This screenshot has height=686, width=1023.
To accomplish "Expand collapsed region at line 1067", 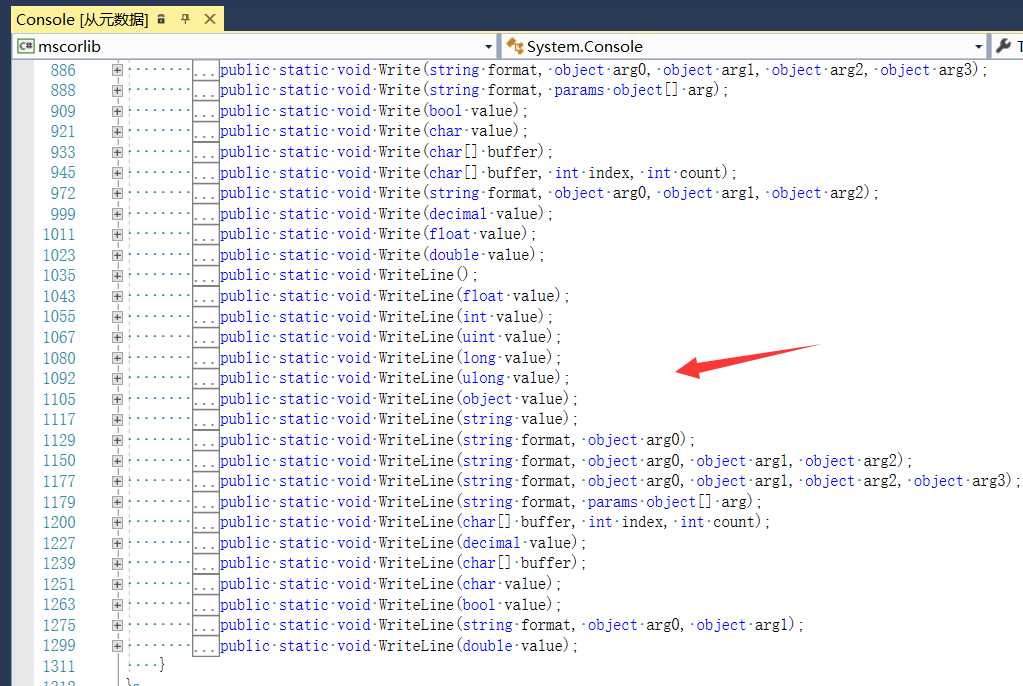I will coord(117,337).
